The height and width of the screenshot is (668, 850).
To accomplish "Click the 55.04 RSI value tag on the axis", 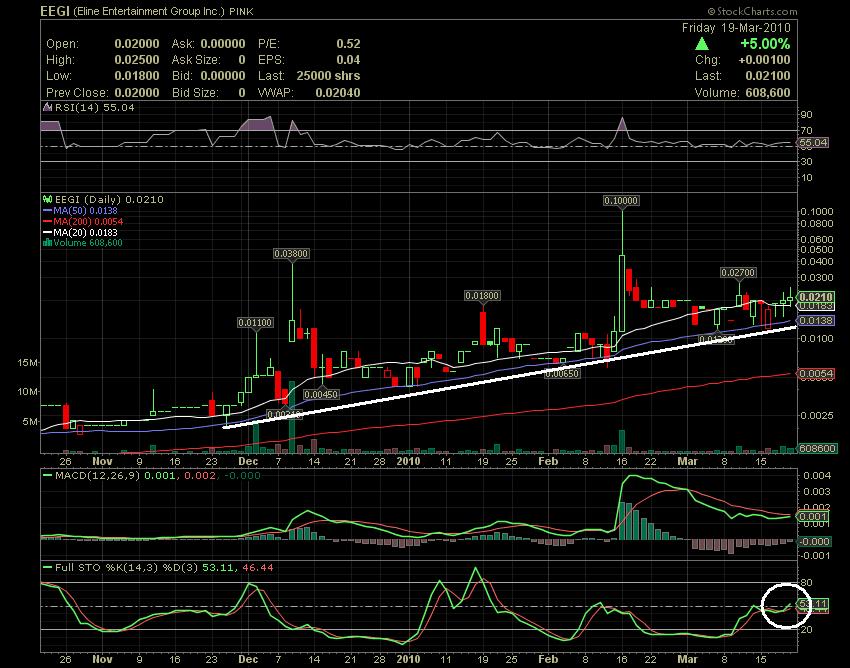I will point(813,143).
